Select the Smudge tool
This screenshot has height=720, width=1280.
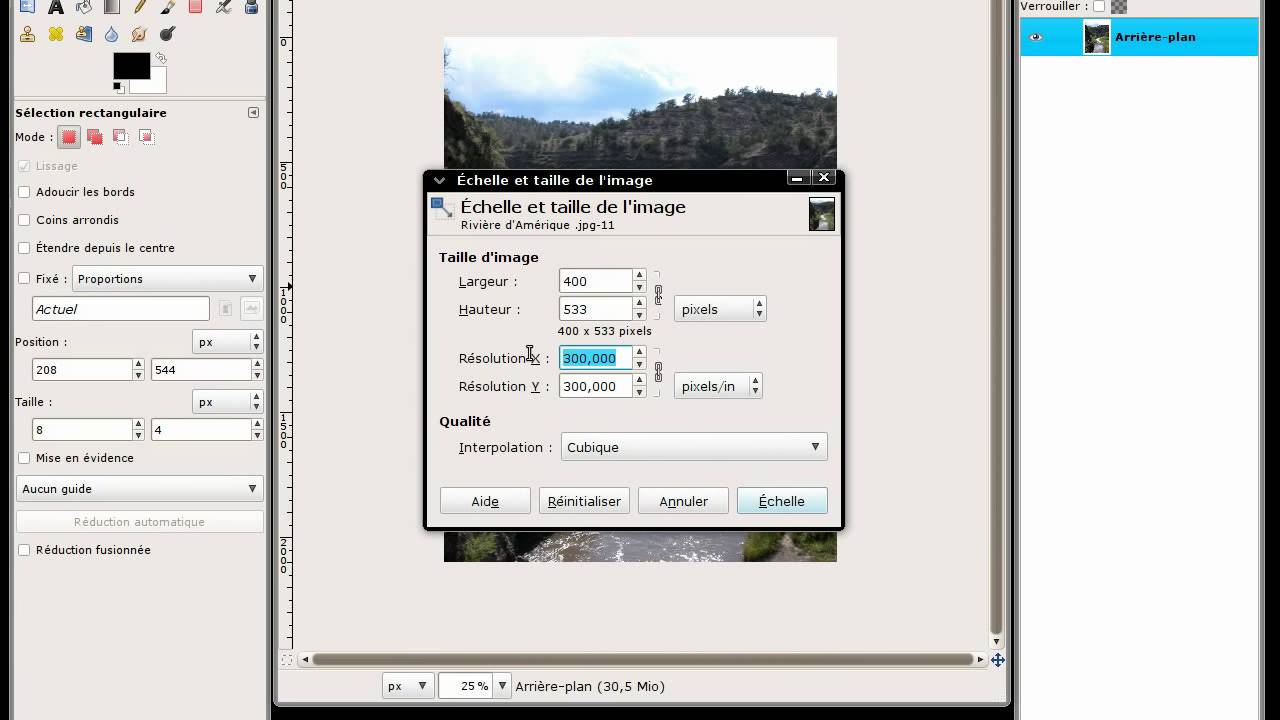pyautogui.click(x=139, y=34)
